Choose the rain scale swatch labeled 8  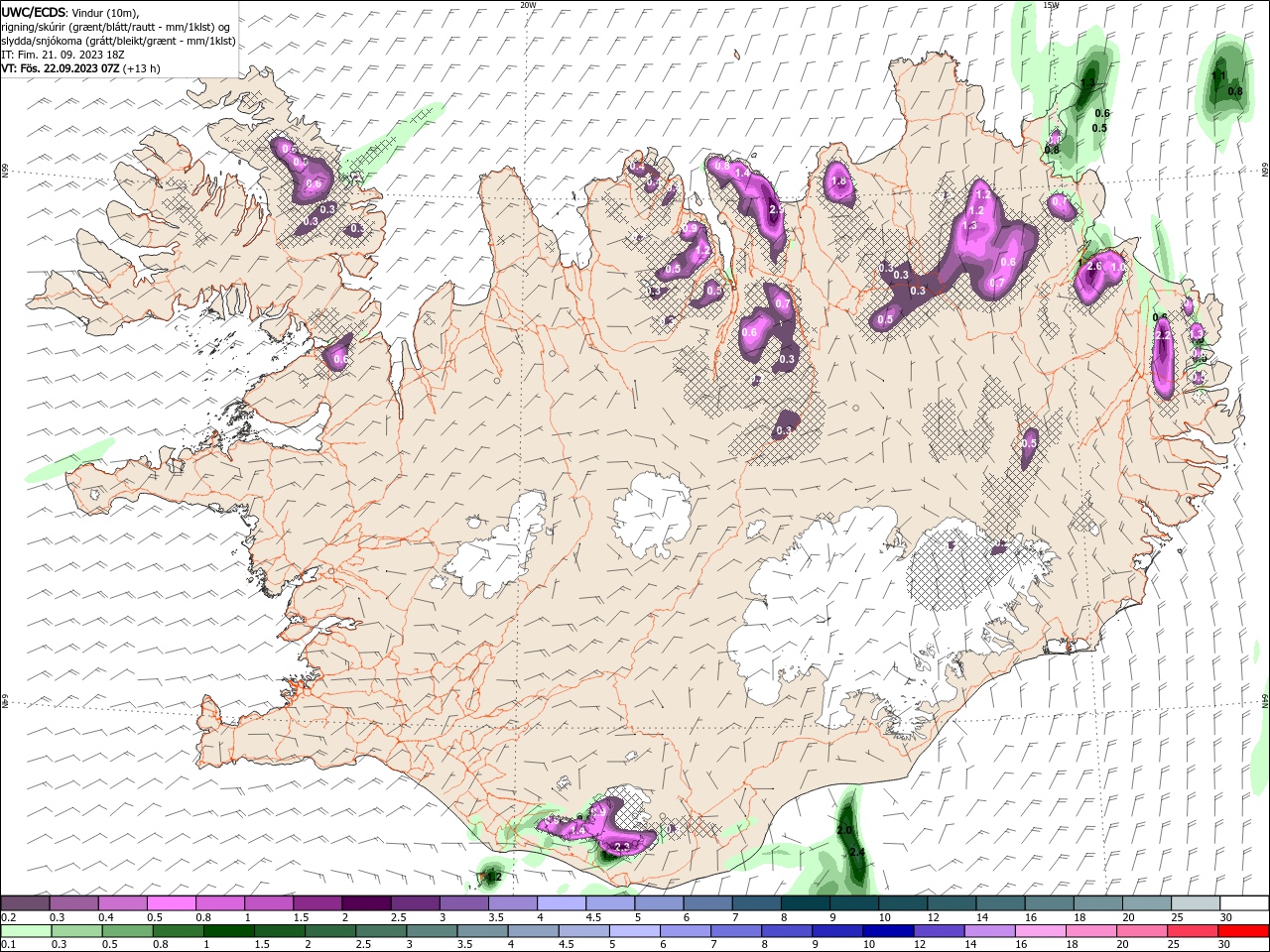click(787, 931)
